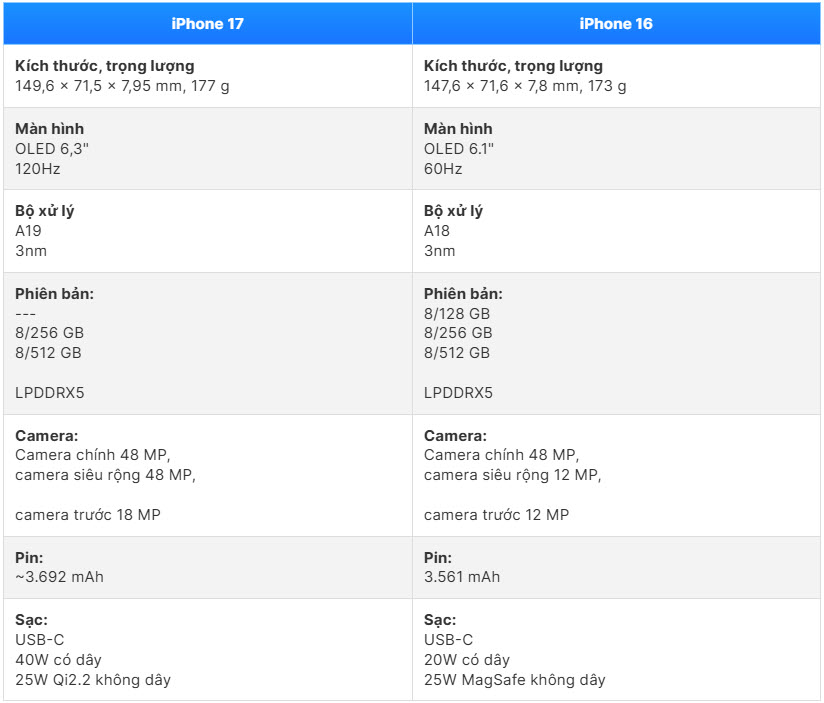This screenshot has height=703, width=824.
Task: Click "25W Qi2.2 không dây" text
Action: [x=93, y=680]
